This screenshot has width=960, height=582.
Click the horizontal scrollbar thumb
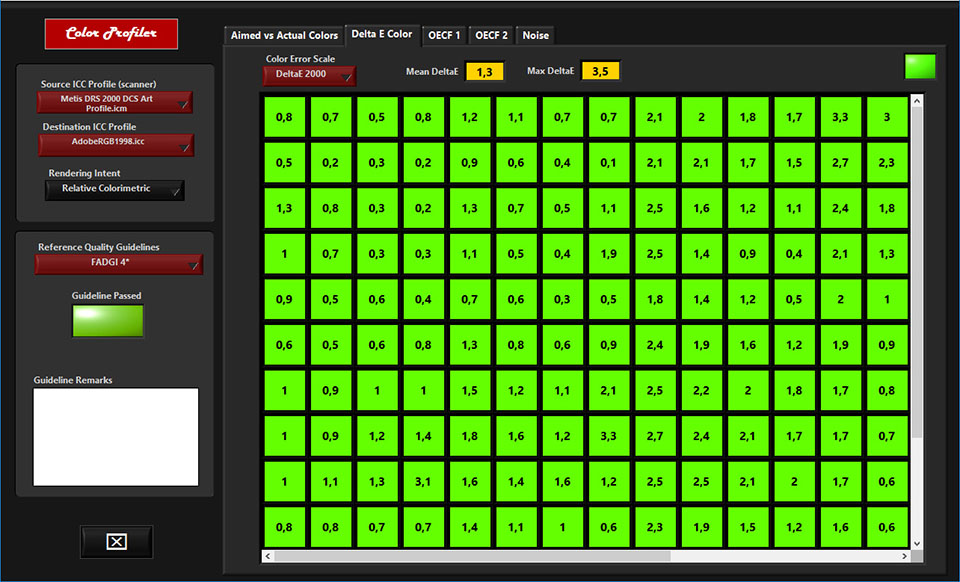coord(472,556)
